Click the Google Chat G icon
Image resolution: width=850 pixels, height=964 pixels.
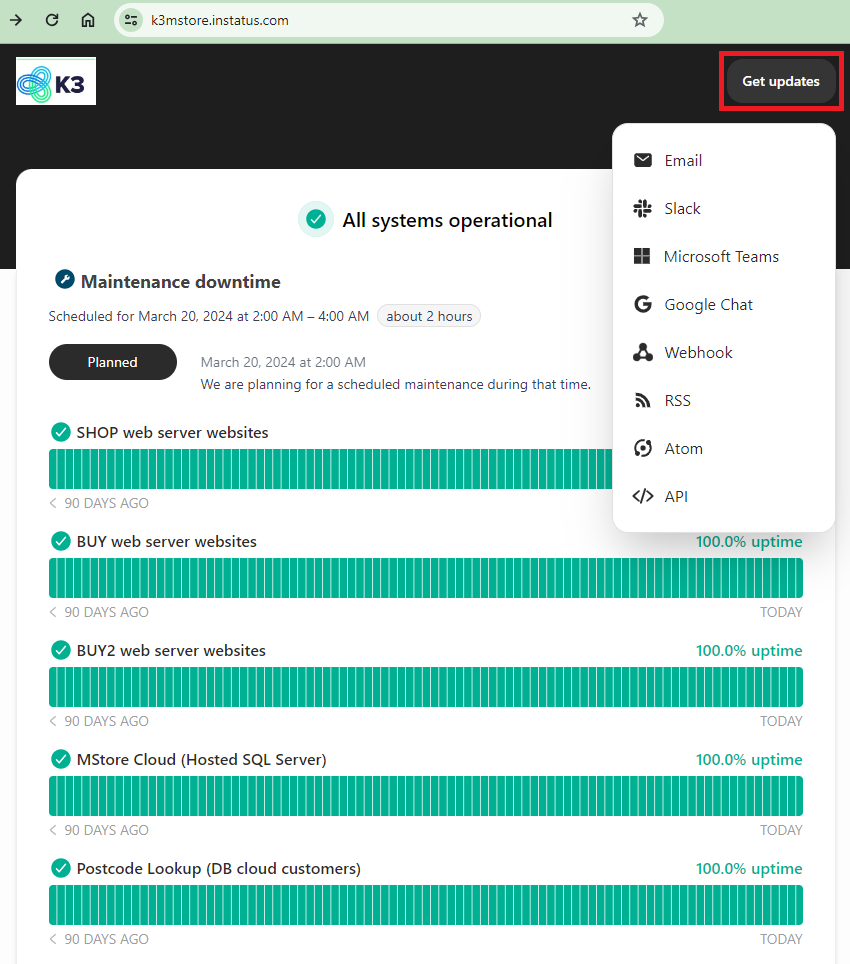tap(643, 304)
